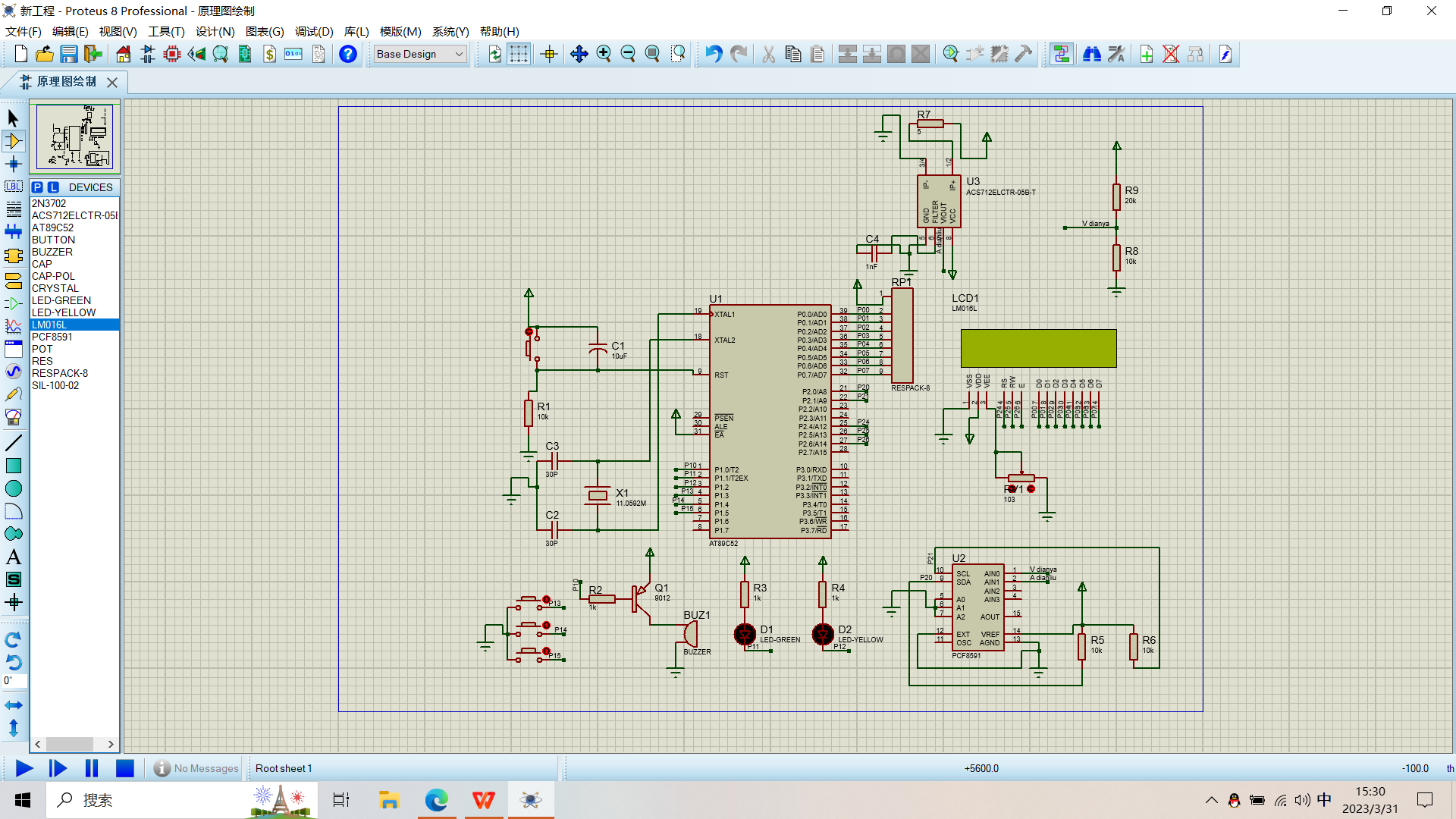Select the Subcircuit mode tool
The width and height of the screenshot is (1456, 819).
pyautogui.click(x=13, y=256)
